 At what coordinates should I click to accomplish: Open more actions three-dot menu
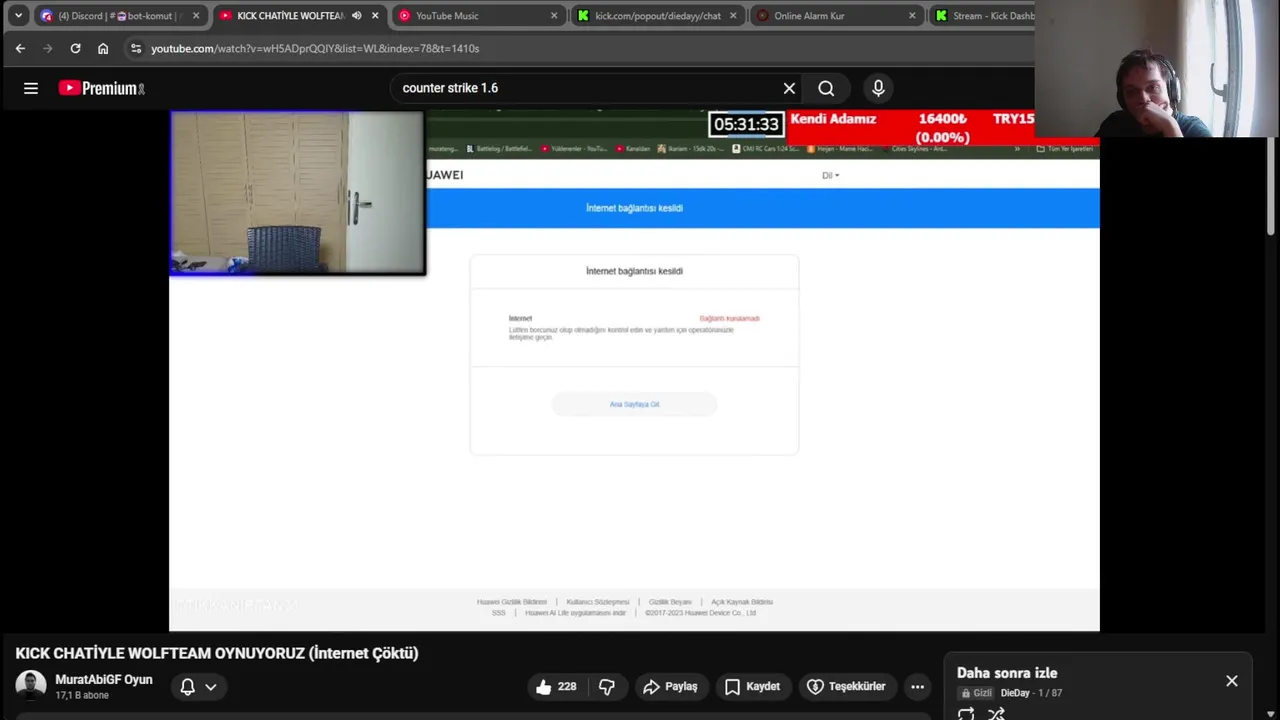[917, 687]
